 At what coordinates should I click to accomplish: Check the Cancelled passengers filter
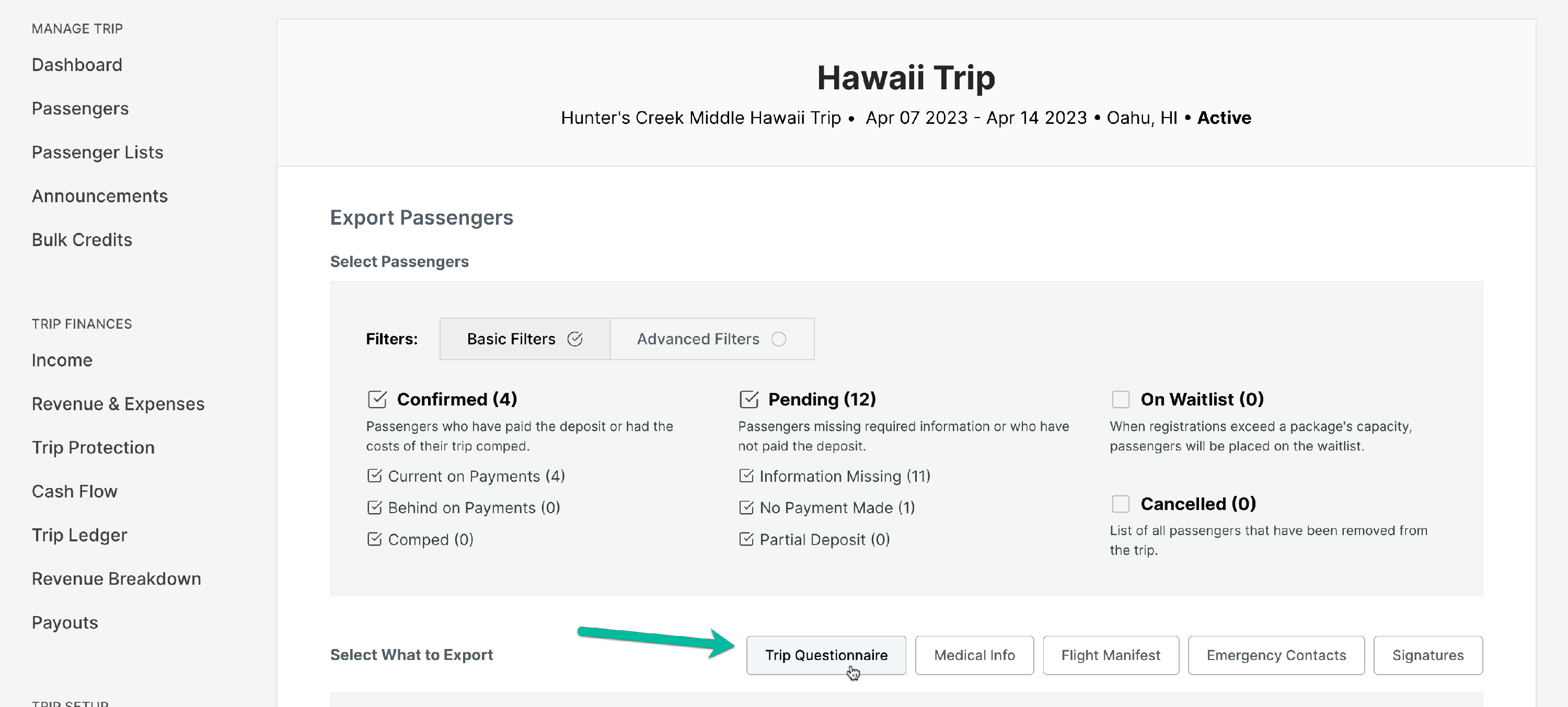point(1121,504)
